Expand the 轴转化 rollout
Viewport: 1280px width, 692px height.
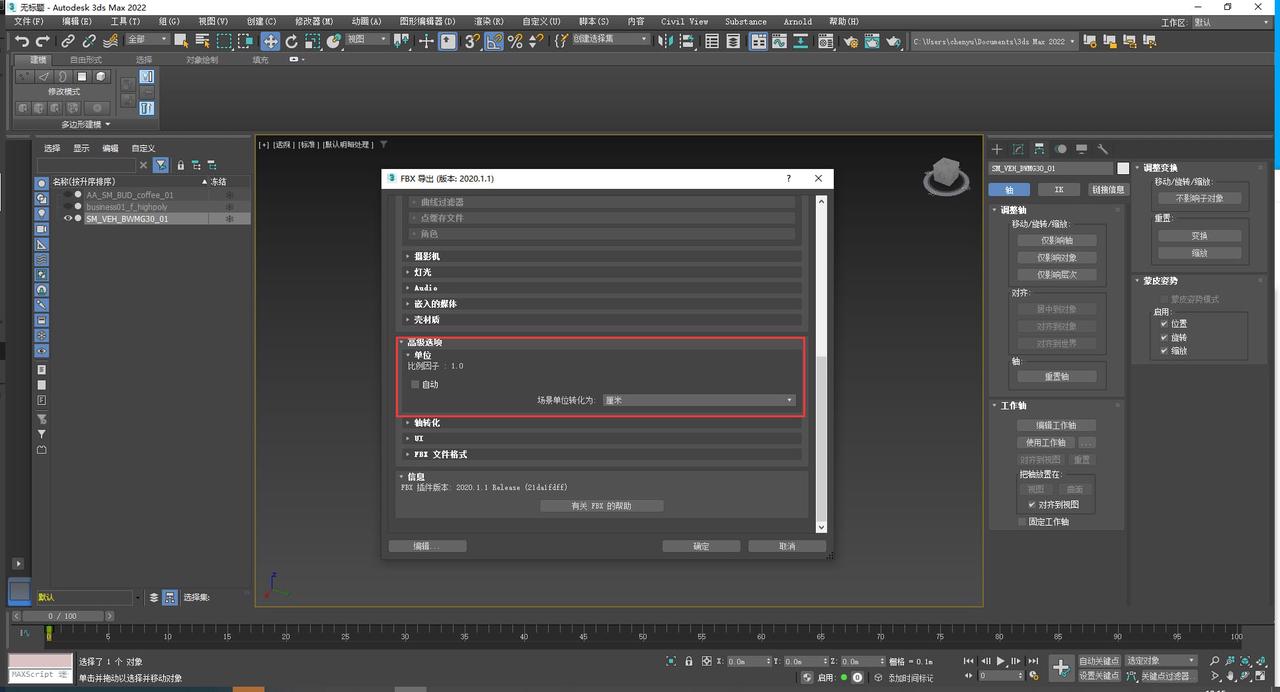603,423
